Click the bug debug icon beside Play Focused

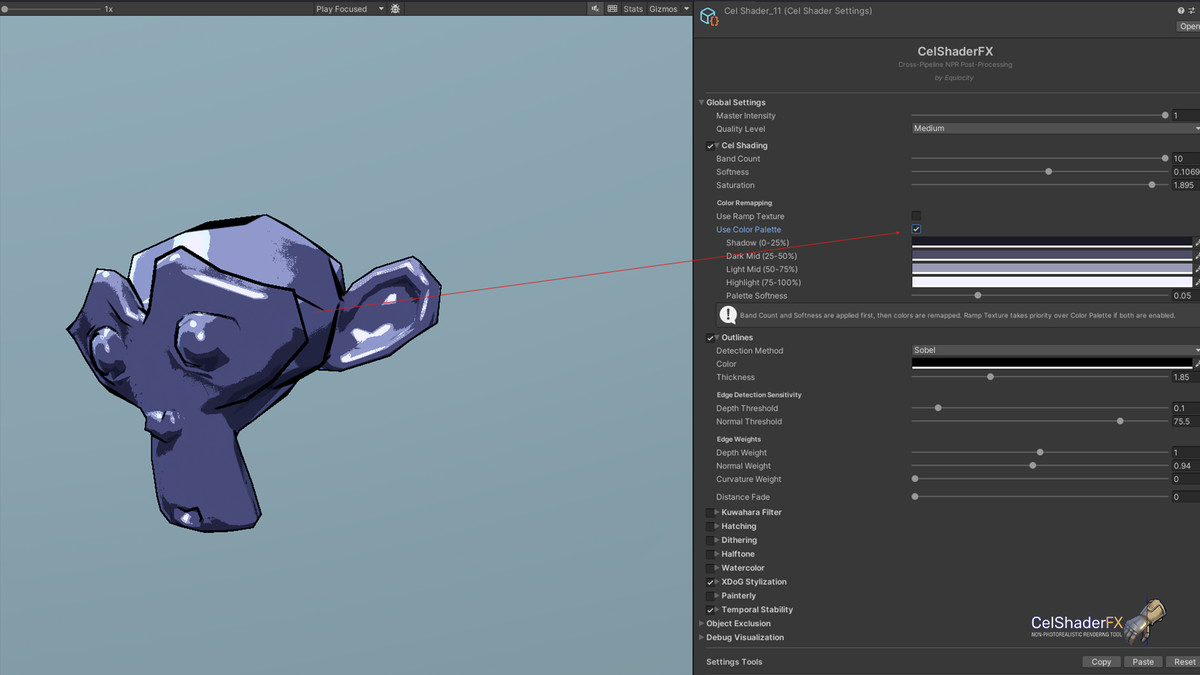click(x=395, y=9)
